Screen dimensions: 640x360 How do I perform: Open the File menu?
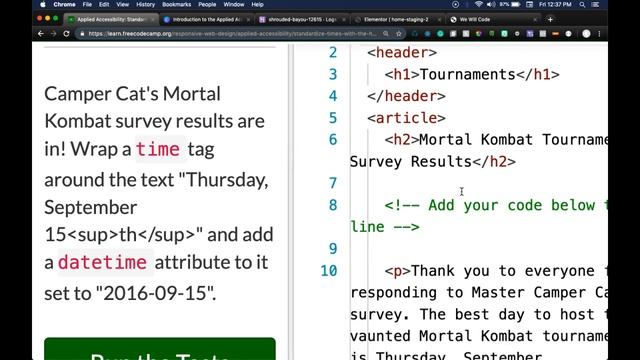coord(87,4)
